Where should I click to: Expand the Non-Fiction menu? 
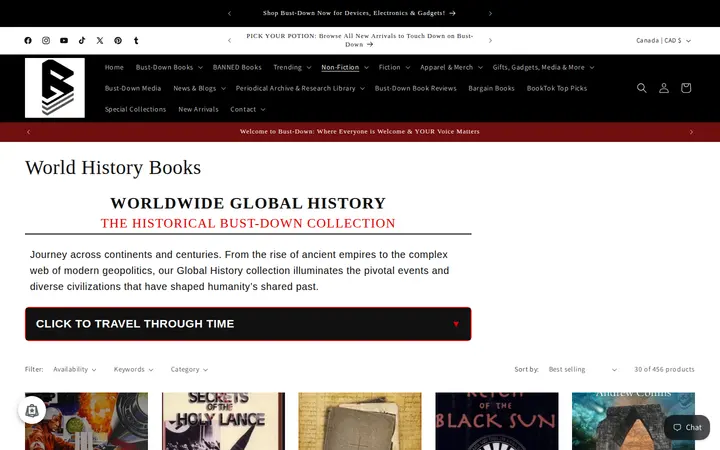tap(345, 67)
